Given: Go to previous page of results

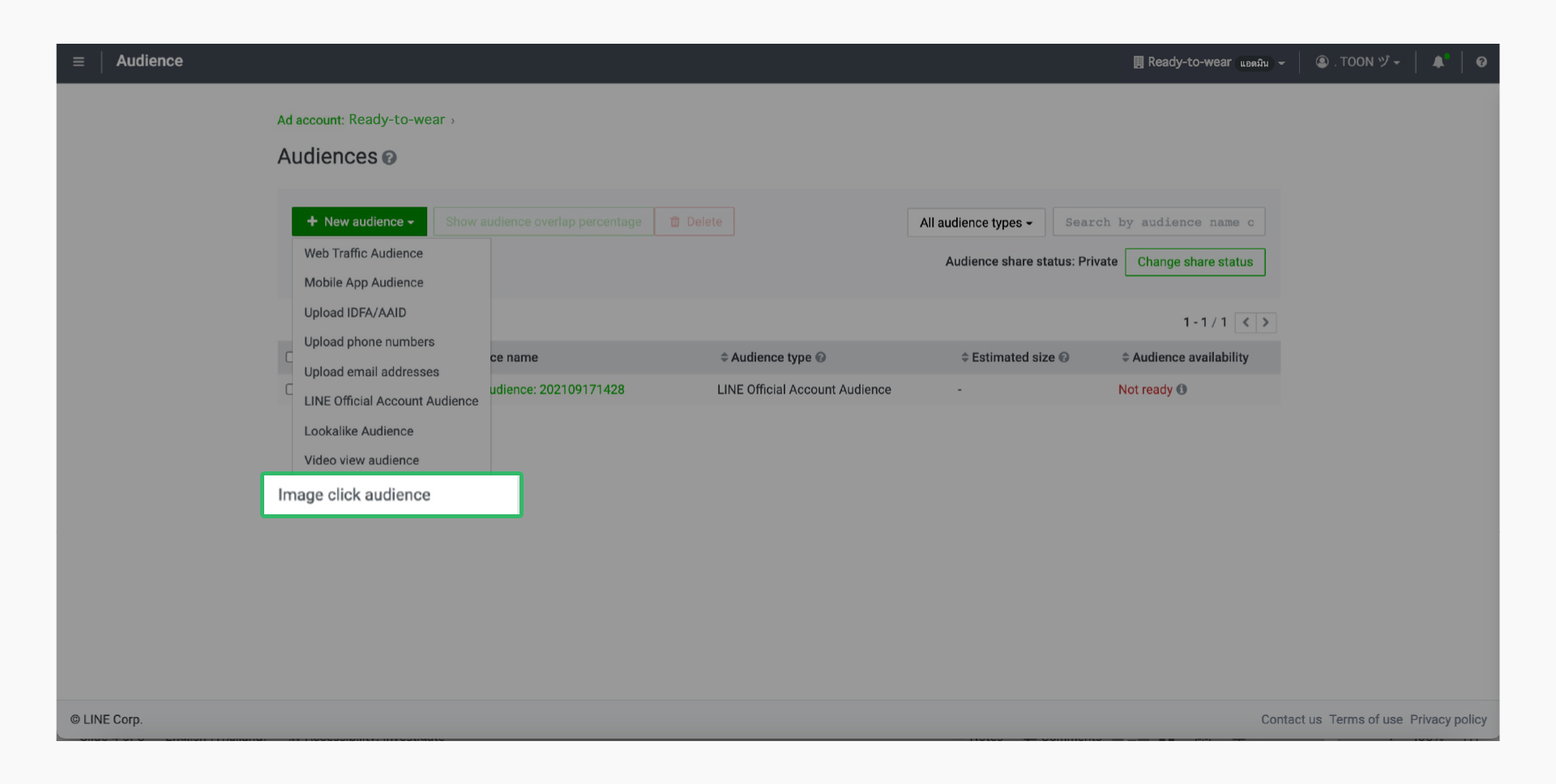Looking at the screenshot, I should click(x=1246, y=322).
